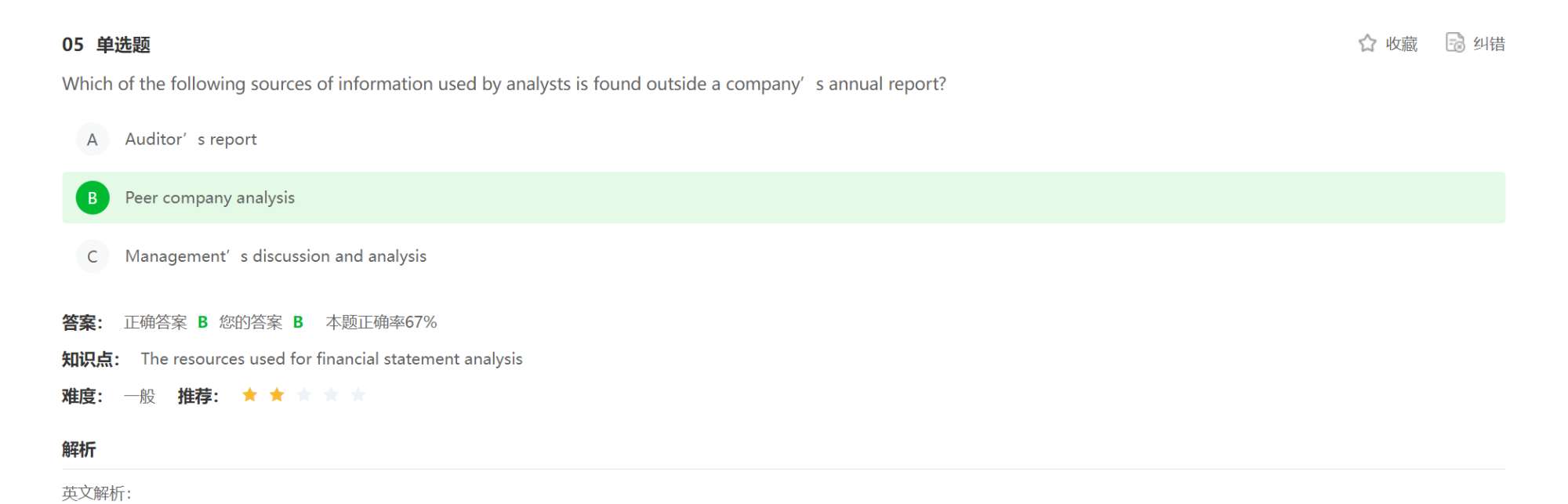
Task: Click the correct answer B indicator
Action: pyautogui.click(x=202, y=322)
